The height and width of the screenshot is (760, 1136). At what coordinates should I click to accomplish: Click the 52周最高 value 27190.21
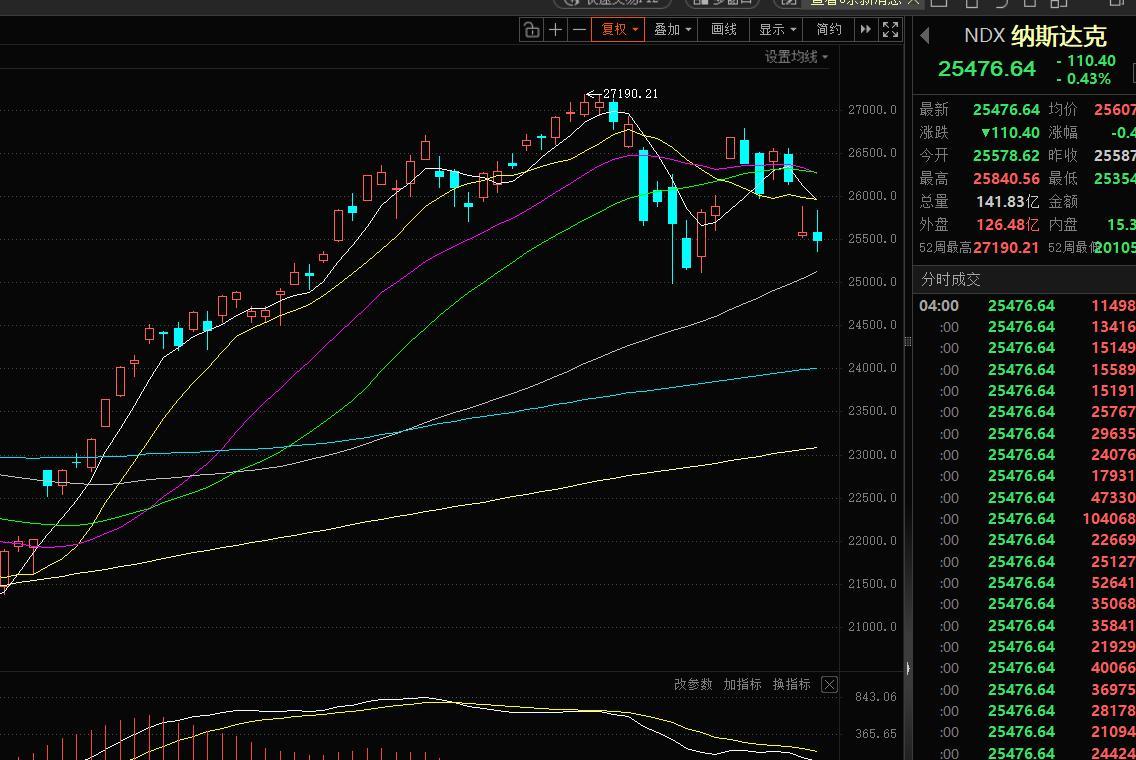[1006, 247]
